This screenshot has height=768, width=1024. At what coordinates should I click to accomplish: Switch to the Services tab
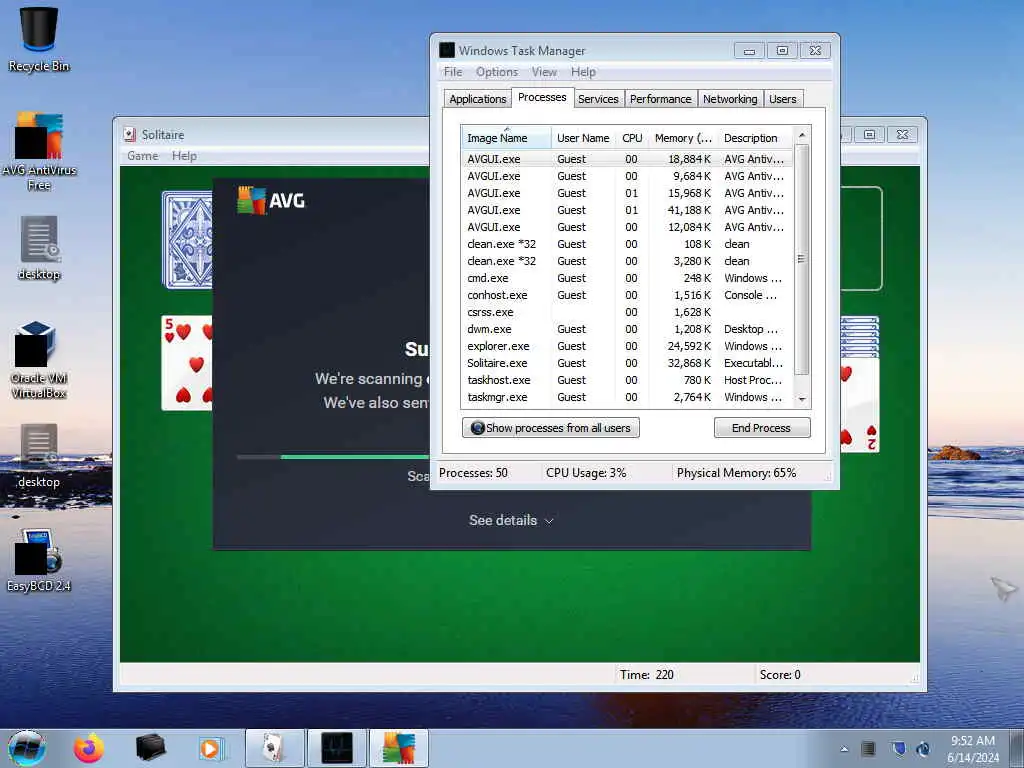[x=598, y=99]
